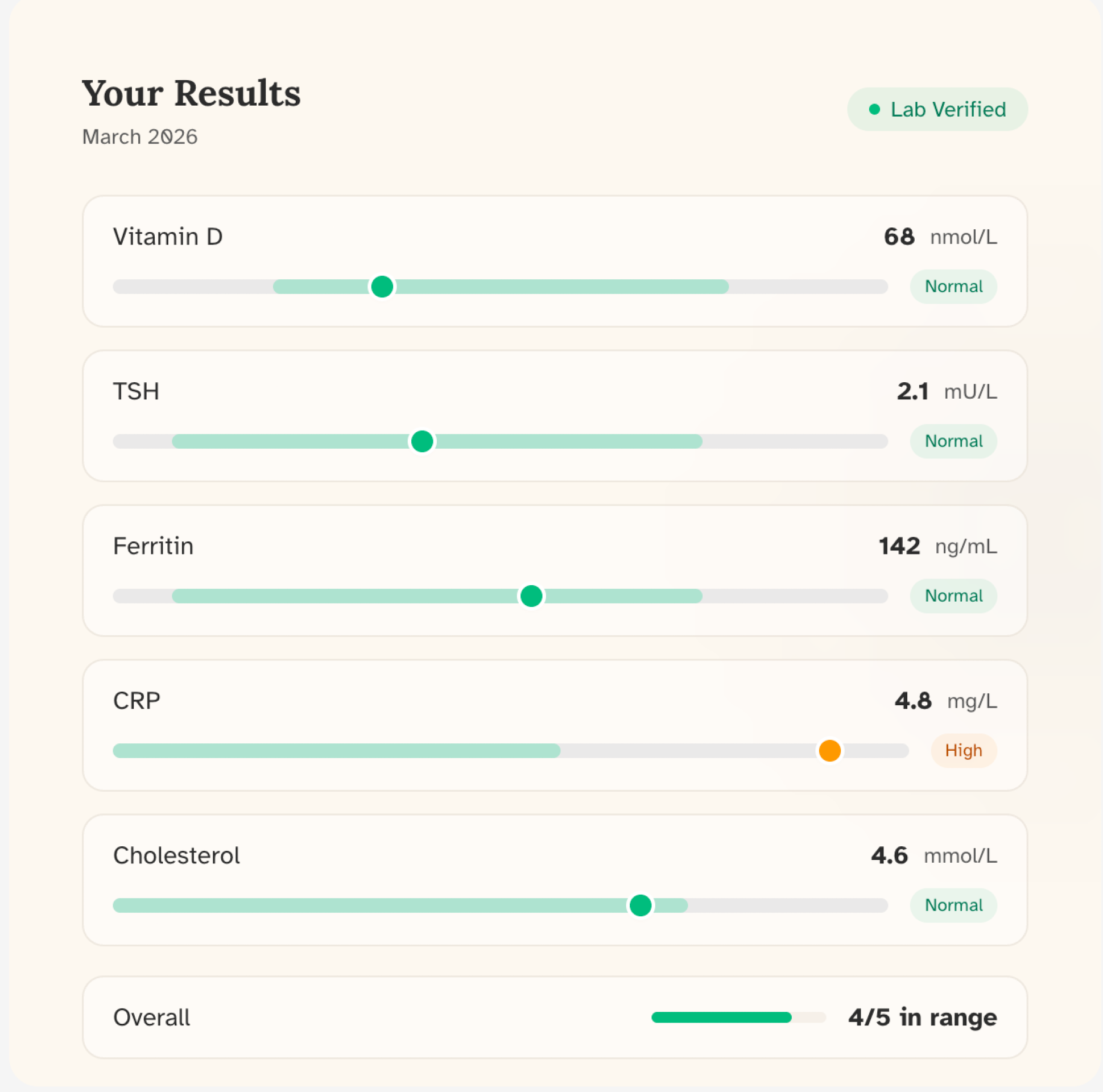Click the Ferritin 142 value
Screen dimensions: 1103x1092
pos(899,547)
